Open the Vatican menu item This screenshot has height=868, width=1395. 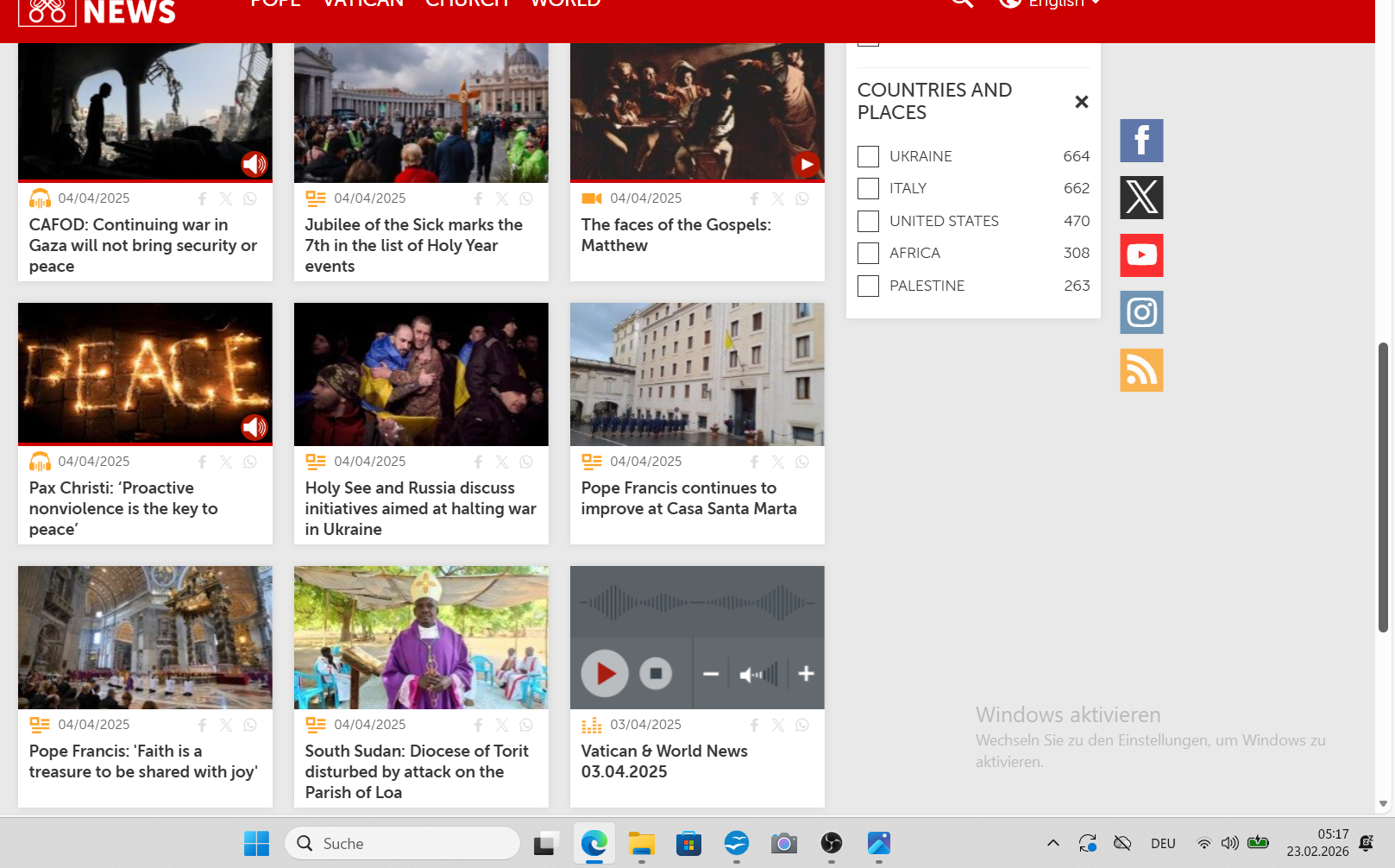coord(362,4)
